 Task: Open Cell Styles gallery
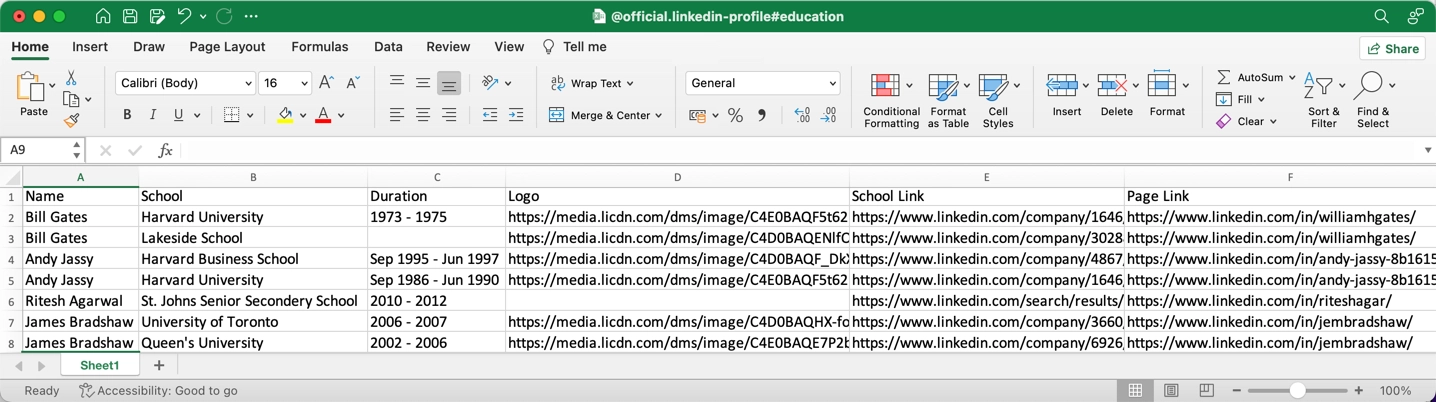(997, 100)
